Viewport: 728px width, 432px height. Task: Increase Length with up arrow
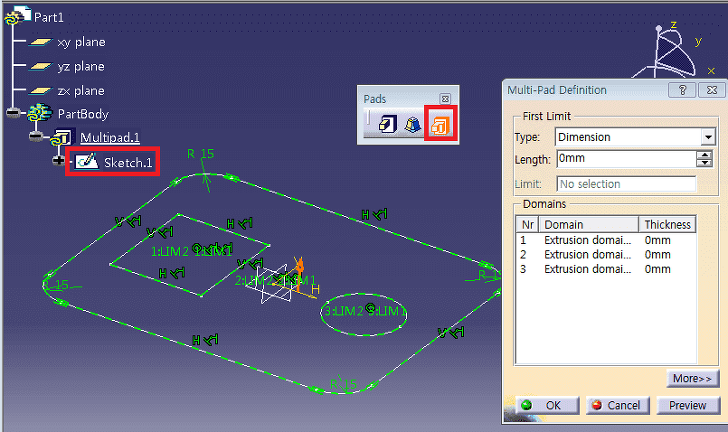click(705, 155)
